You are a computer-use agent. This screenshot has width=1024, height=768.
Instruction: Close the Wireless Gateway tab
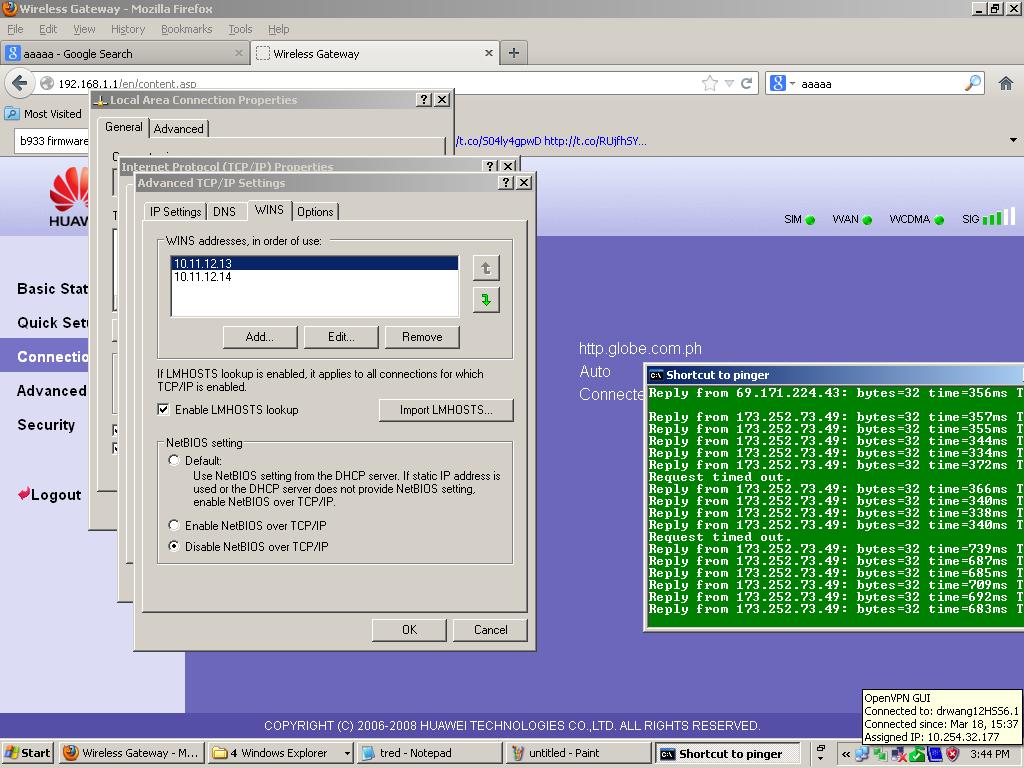pos(488,53)
